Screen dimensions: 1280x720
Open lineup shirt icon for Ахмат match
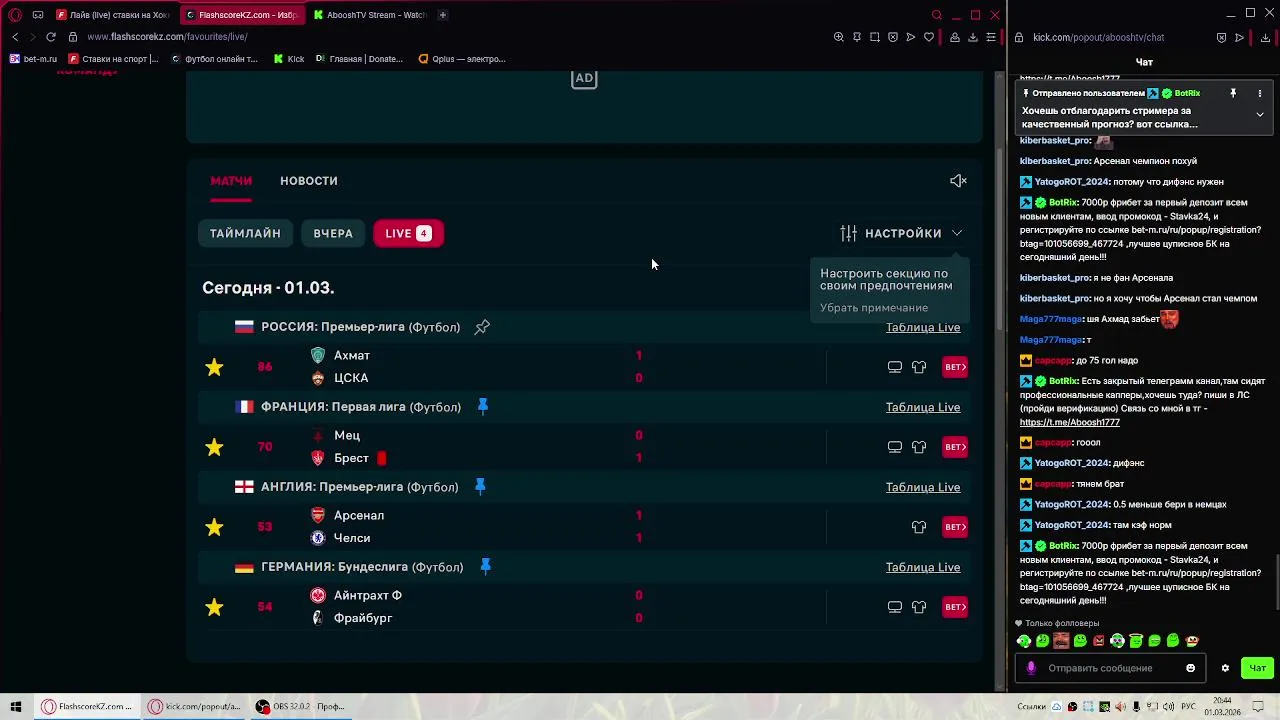pos(919,367)
